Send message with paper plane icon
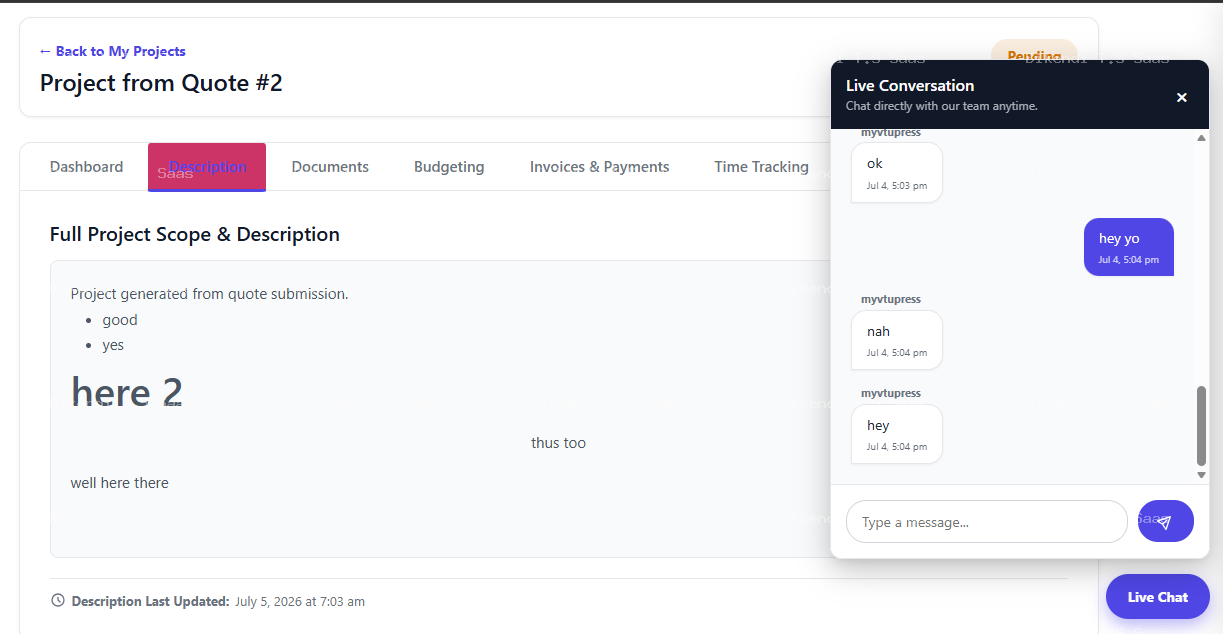The width and height of the screenshot is (1223, 634). point(1165,521)
